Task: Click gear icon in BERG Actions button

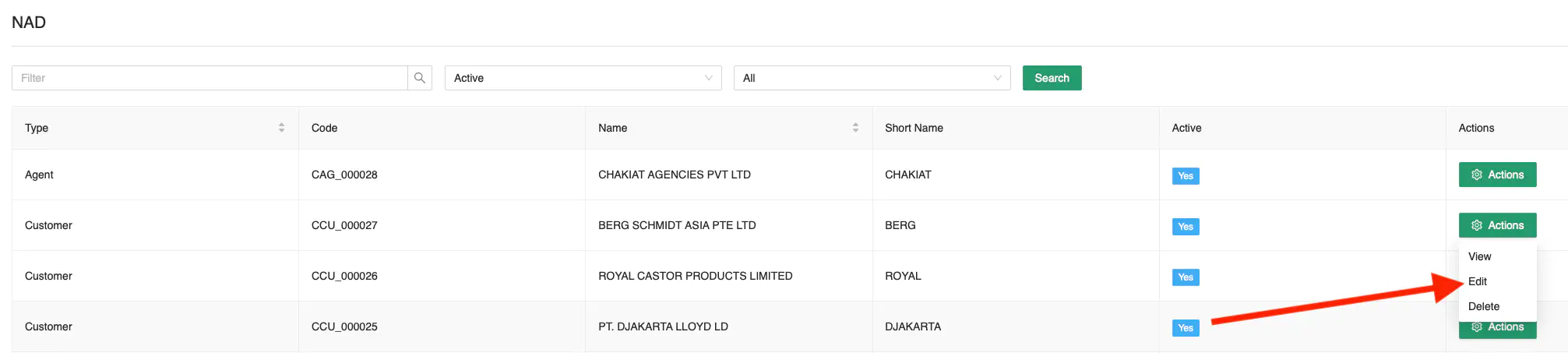Action: [x=1476, y=225]
